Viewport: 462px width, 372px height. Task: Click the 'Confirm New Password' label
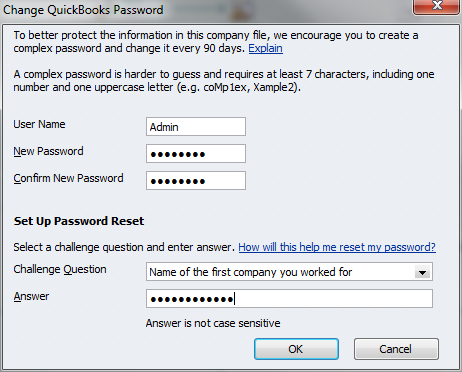click(68, 178)
